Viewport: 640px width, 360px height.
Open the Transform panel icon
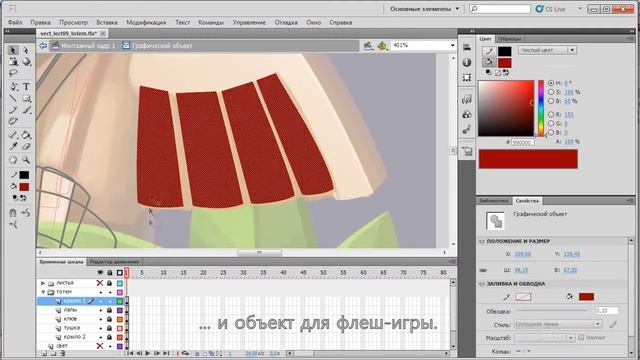[467, 78]
